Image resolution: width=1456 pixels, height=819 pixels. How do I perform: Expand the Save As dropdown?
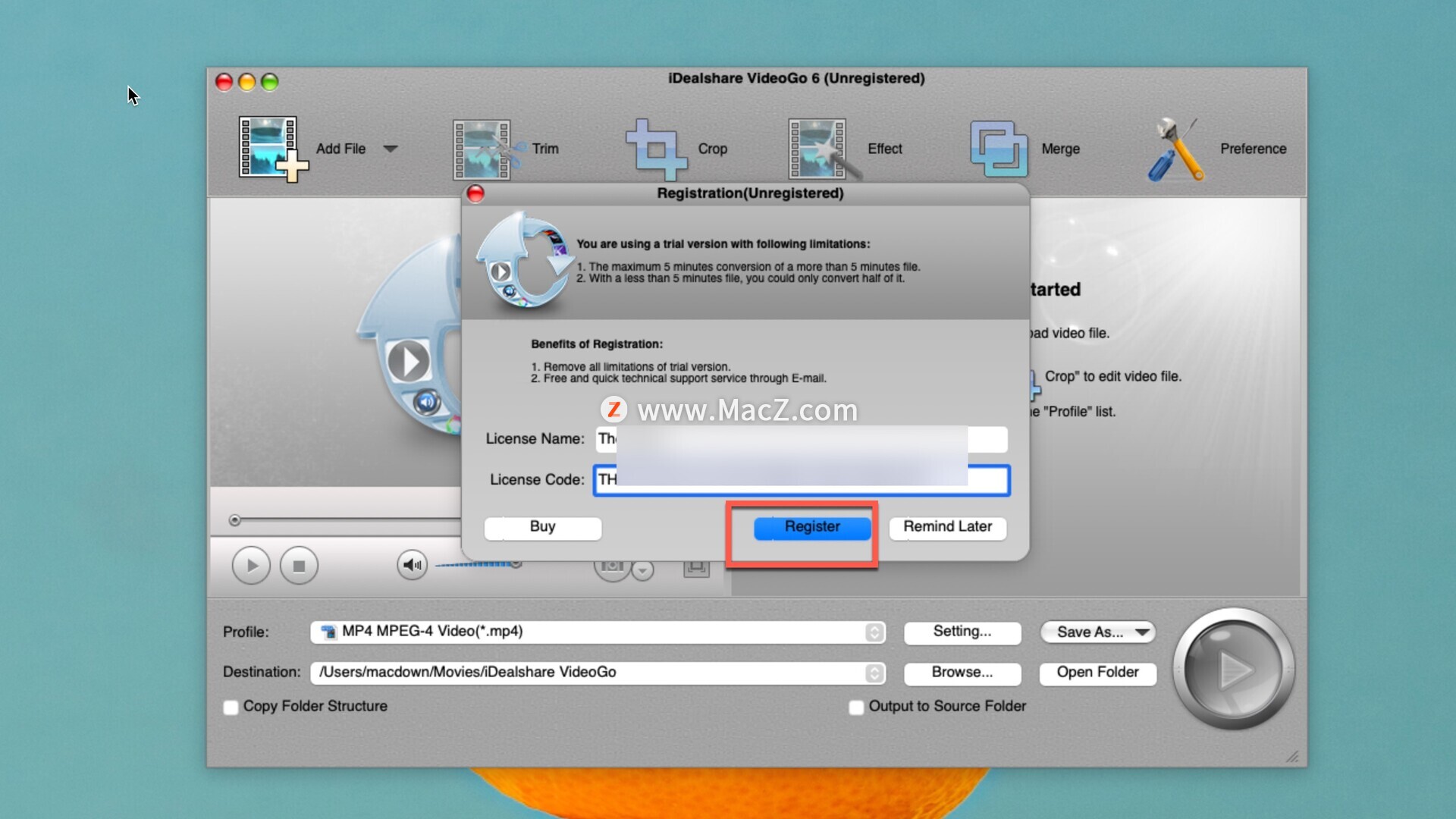click(1142, 632)
